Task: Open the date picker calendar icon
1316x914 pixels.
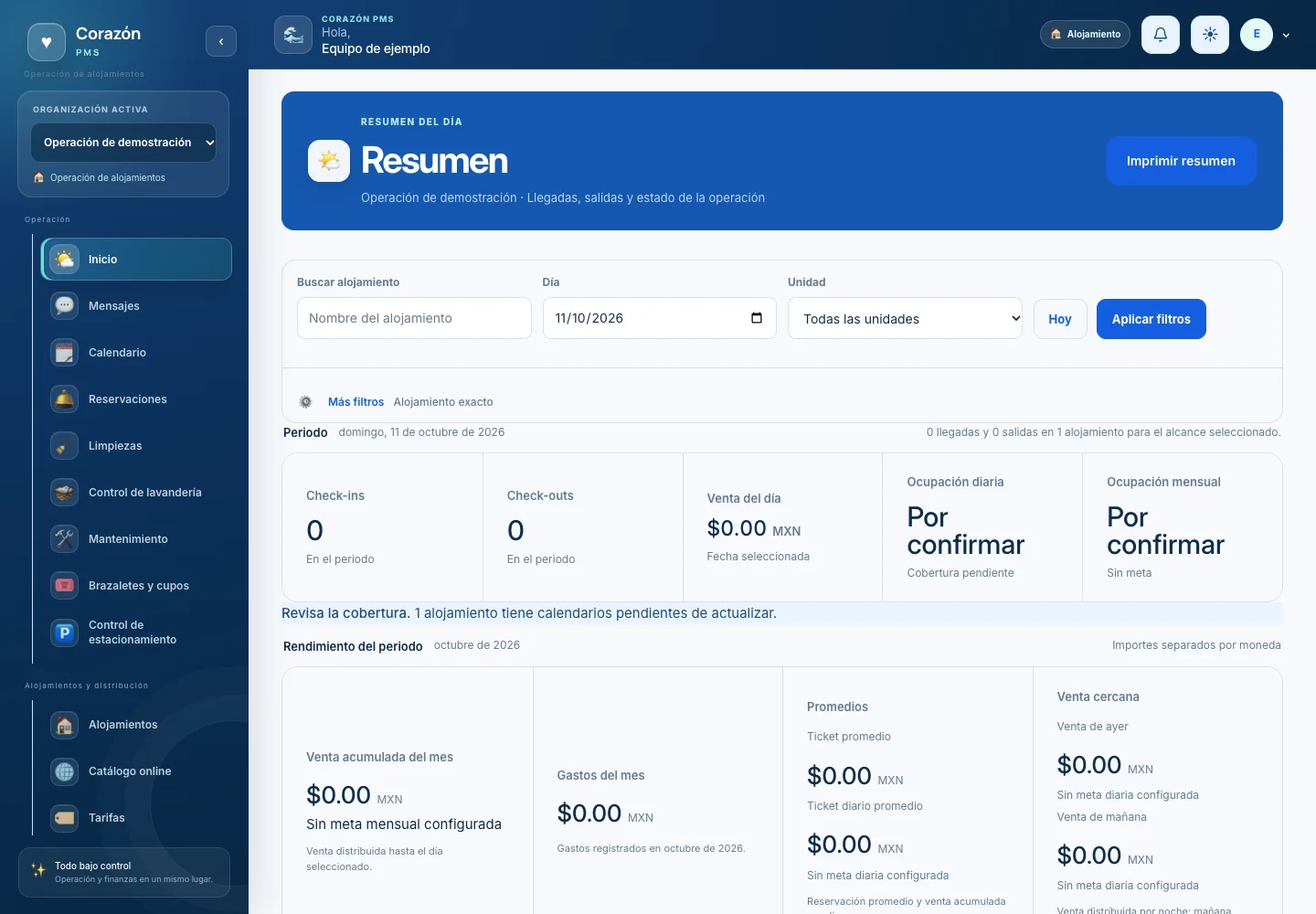Action: 757,318
